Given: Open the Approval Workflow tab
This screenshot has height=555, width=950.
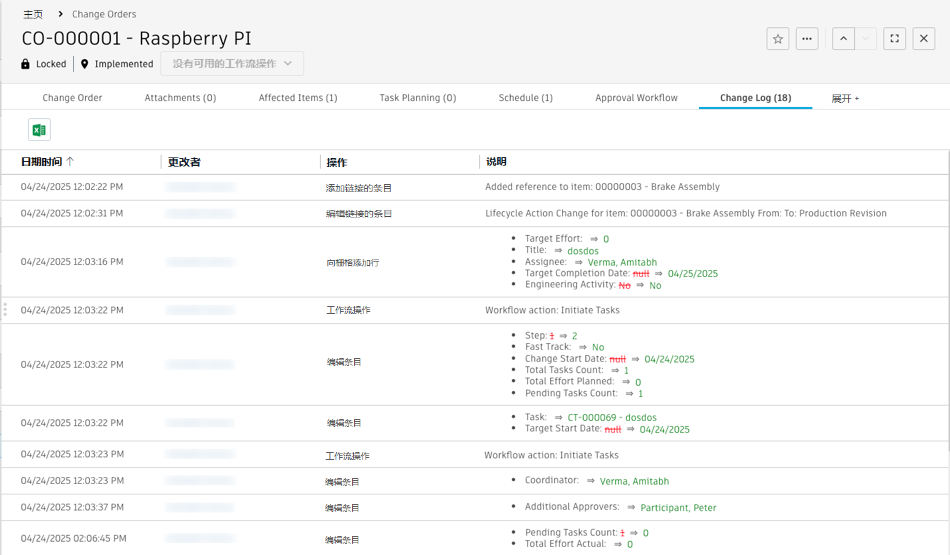Looking at the screenshot, I should [636, 98].
